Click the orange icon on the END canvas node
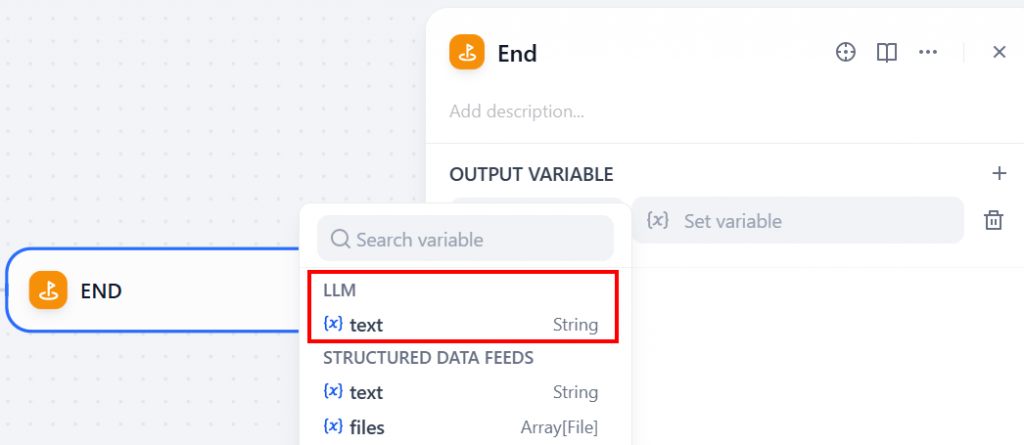The image size is (1024, 445). point(47,291)
